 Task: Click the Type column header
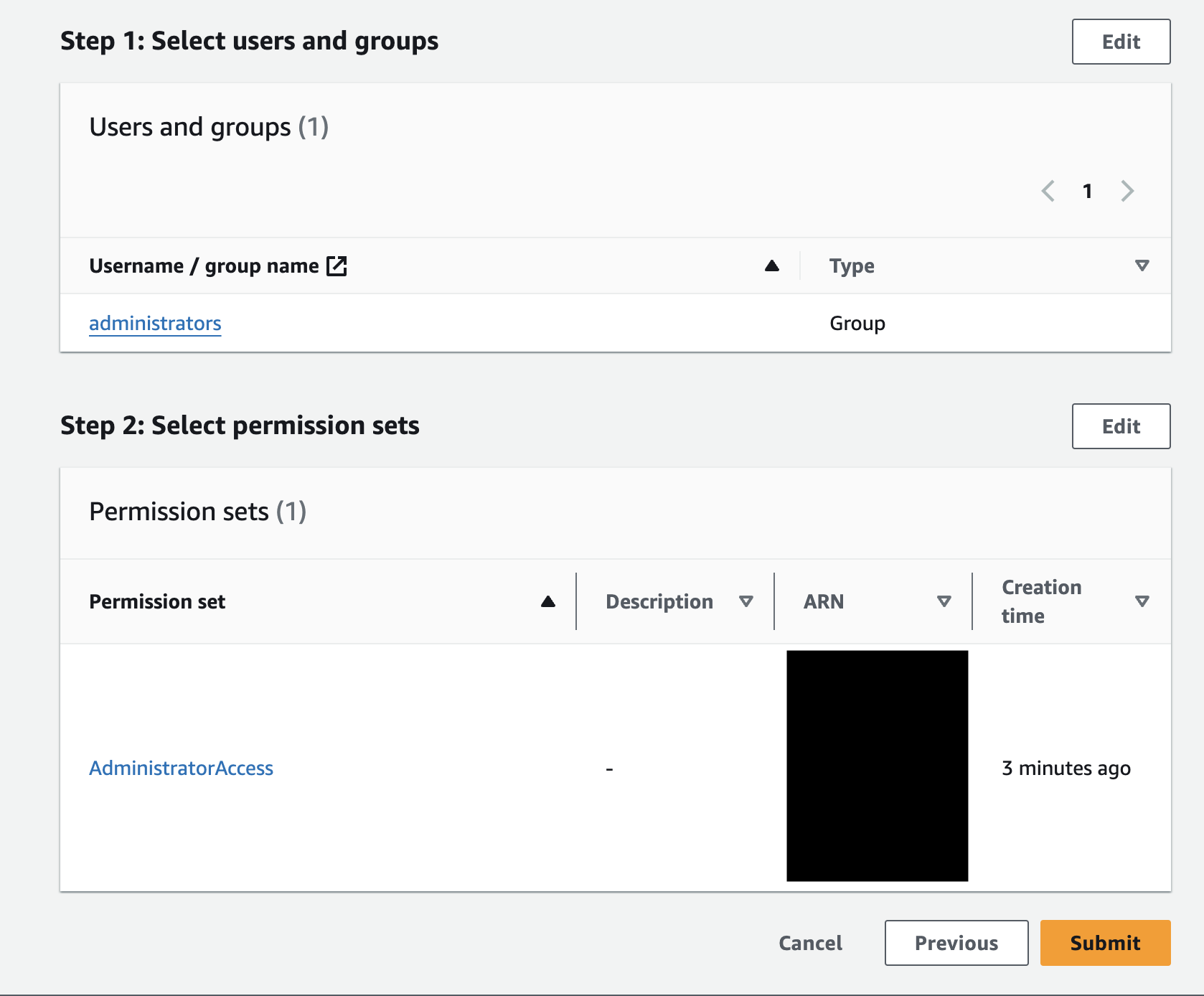coord(852,266)
